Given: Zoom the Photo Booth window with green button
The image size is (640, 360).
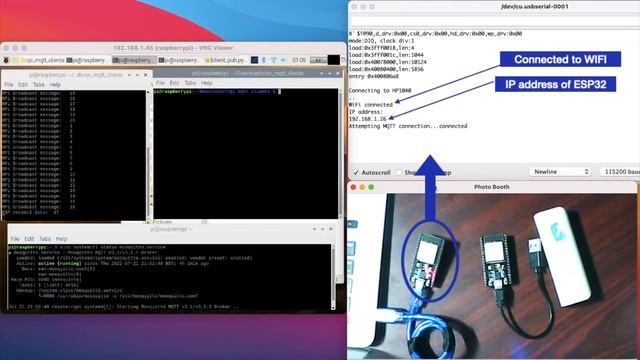Looking at the screenshot, I should (x=371, y=187).
